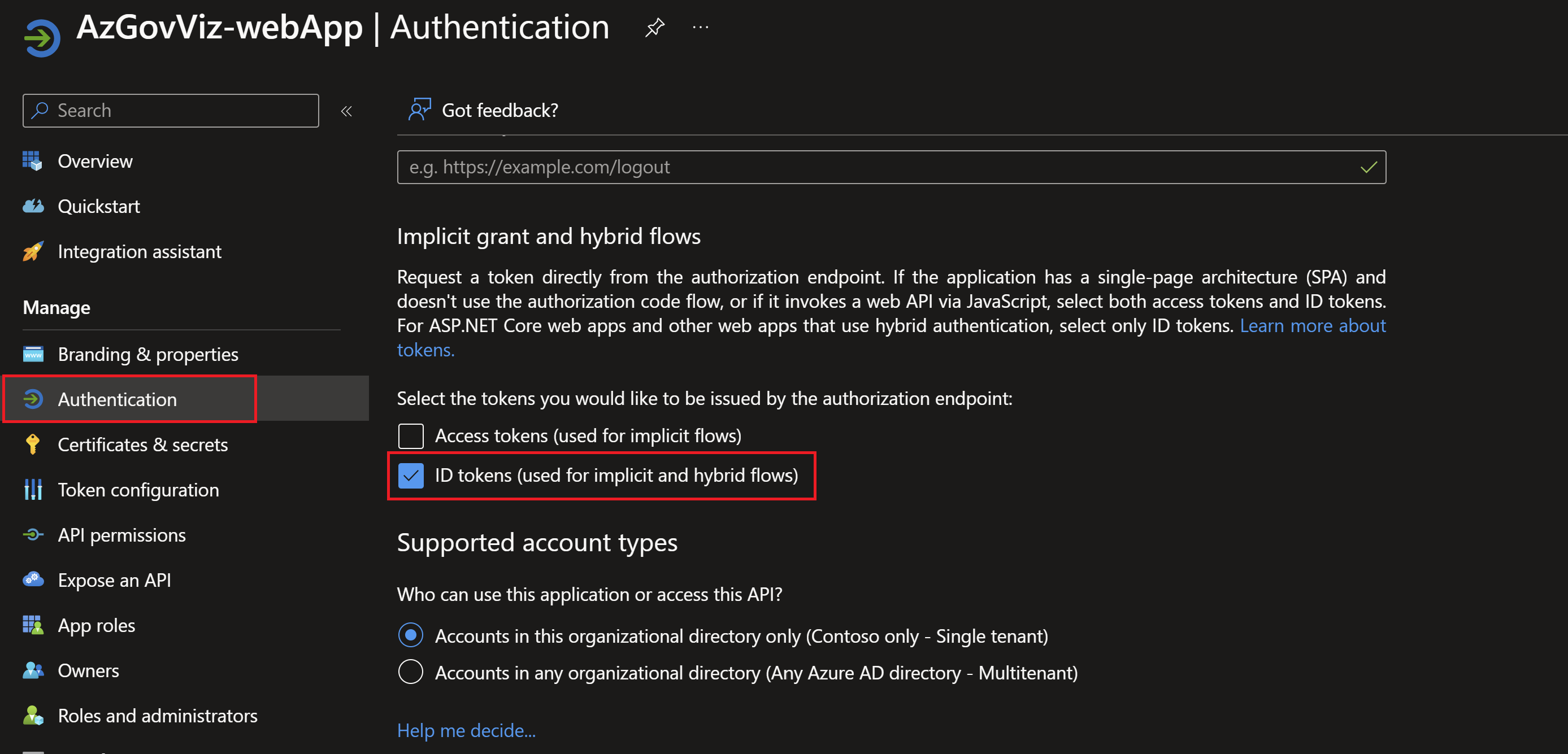Pin the Authentication blade
The image size is (1568, 754).
click(654, 27)
